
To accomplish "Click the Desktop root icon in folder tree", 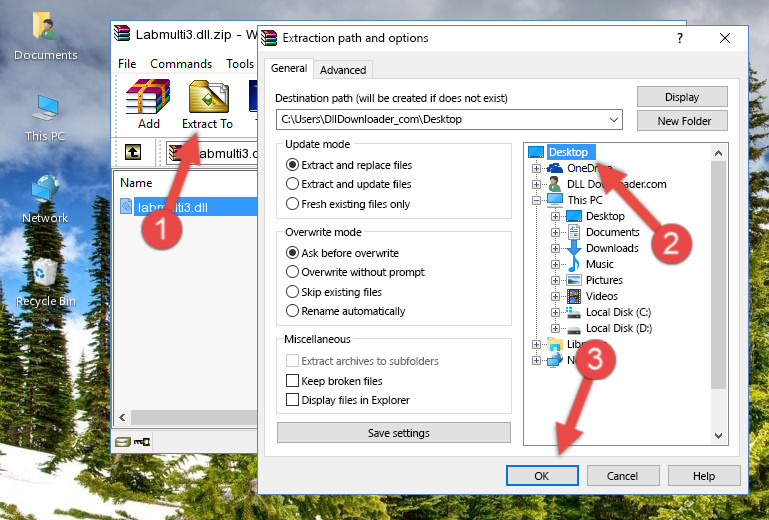I will [x=536, y=152].
